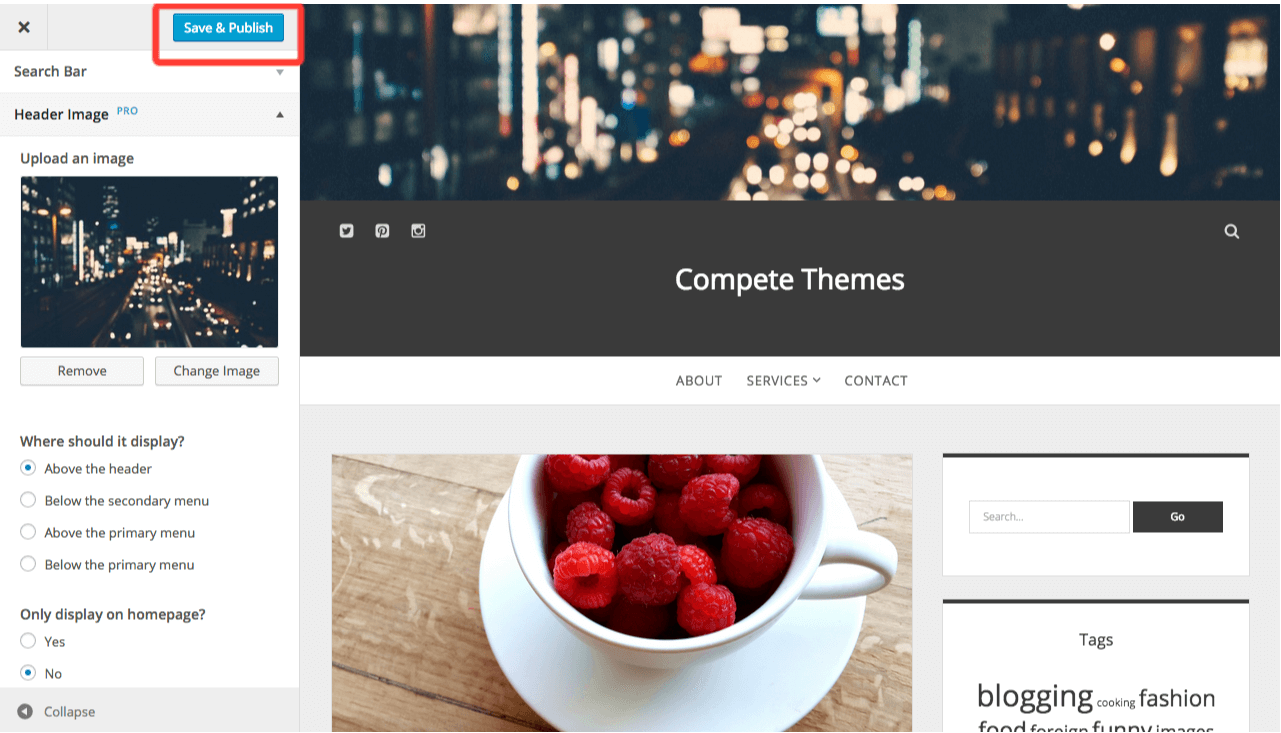This screenshot has width=1281, height=733.
Task: Click the Twitter social icon
Action: tap(346, 231)
